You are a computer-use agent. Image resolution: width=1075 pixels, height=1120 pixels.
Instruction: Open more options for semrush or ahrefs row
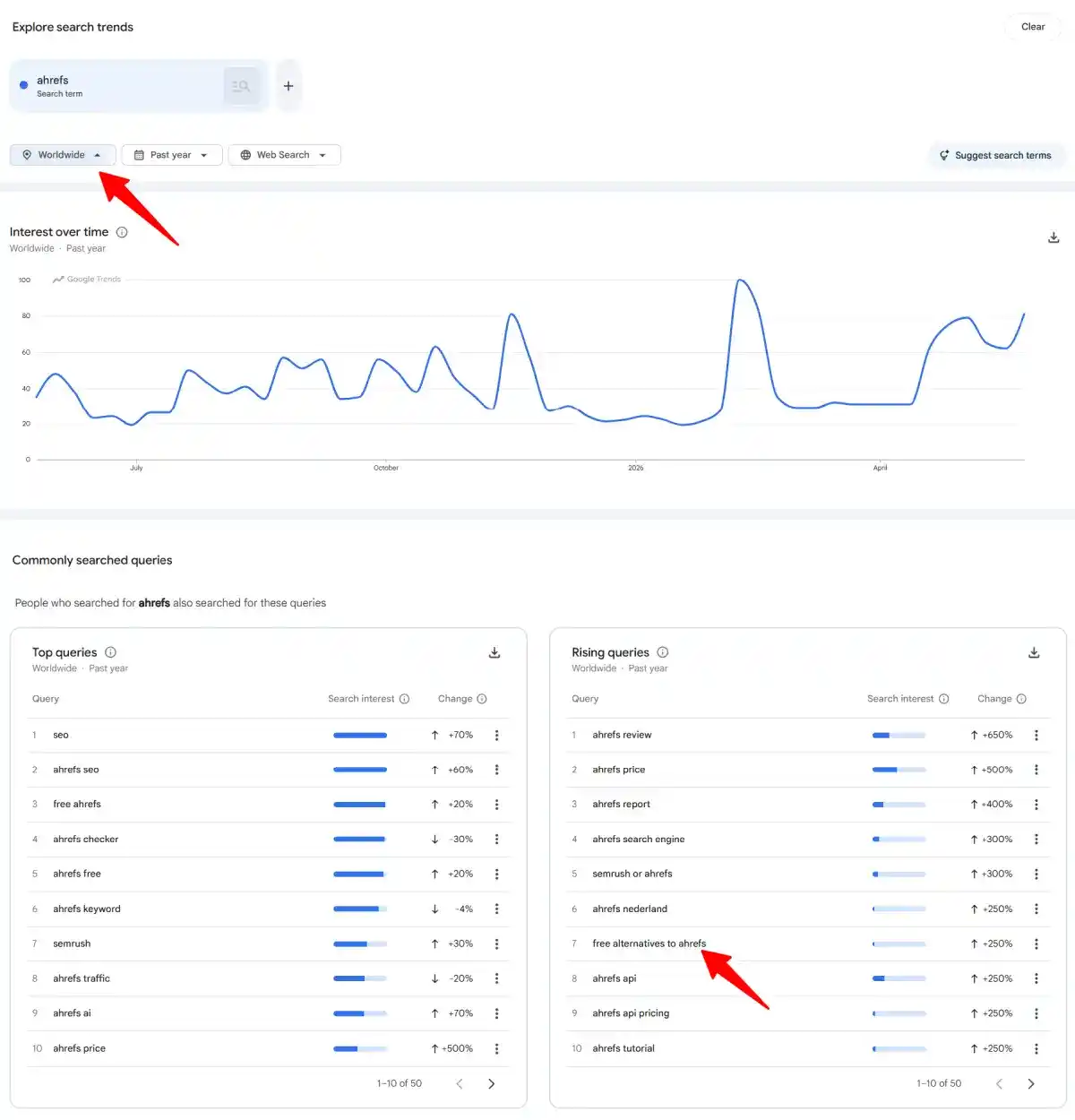1036,874
